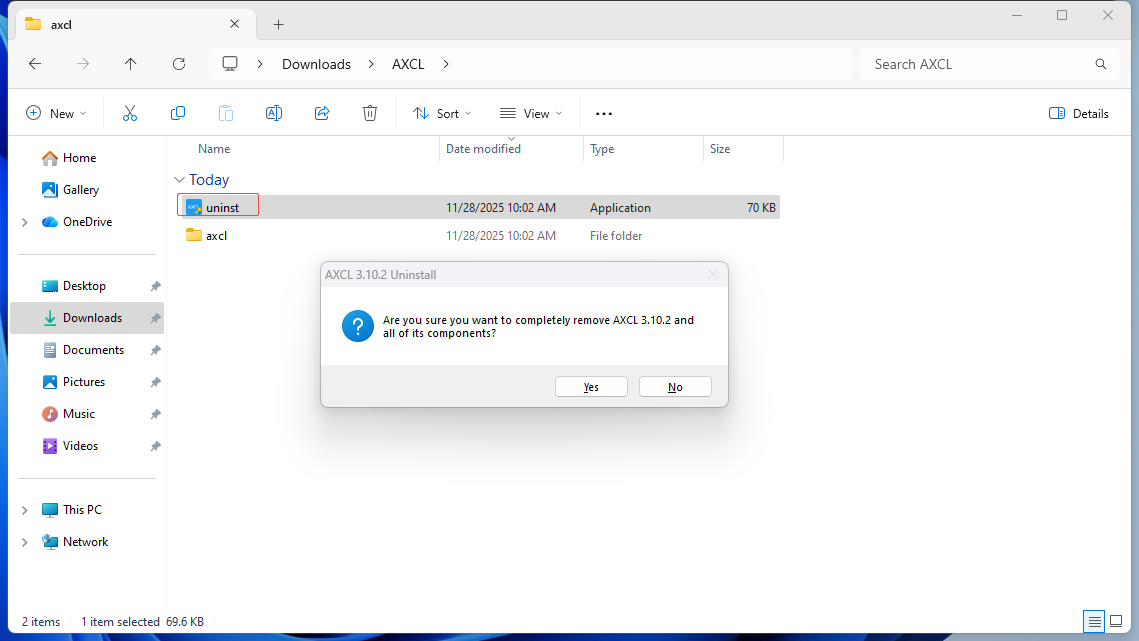Click the Search AXCL input field
Screen dimensions: 1139x641
978,64
